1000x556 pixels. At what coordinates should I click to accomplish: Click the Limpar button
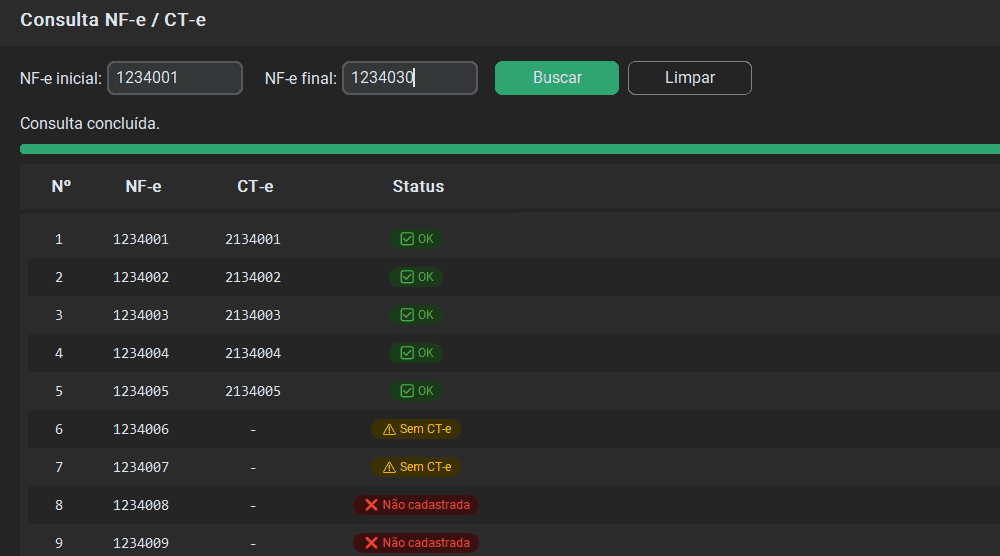(689, 78)
